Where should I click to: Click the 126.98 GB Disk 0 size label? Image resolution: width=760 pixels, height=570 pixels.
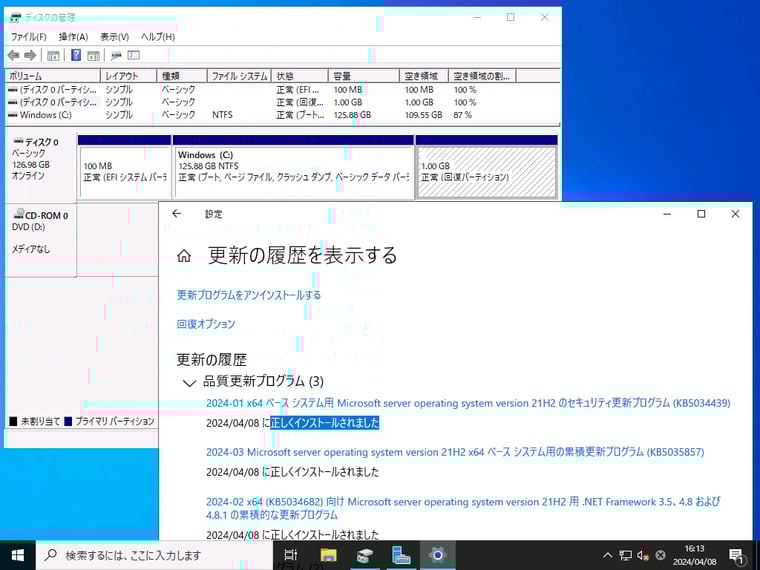31,165
